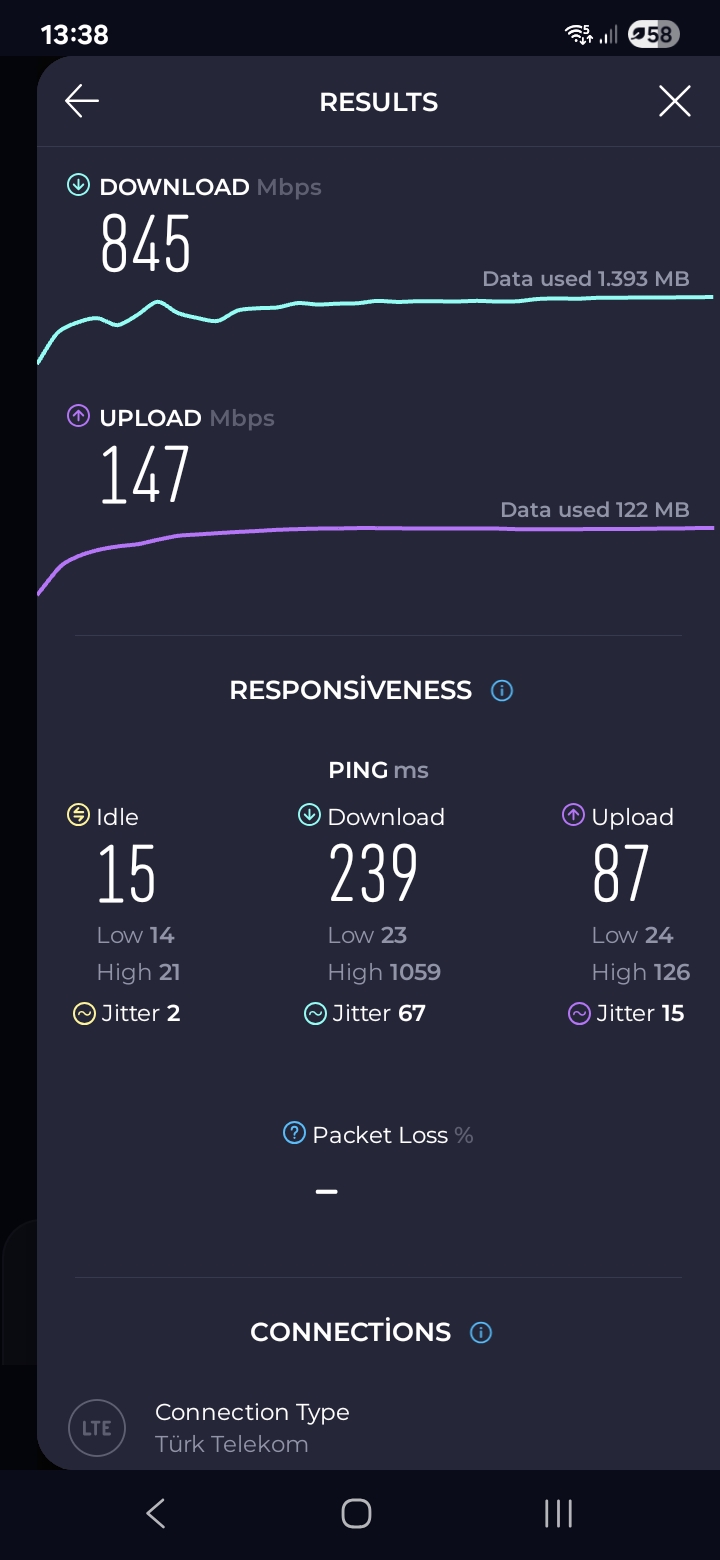Tap the teal download speed graph line

[x=400, y=301]
